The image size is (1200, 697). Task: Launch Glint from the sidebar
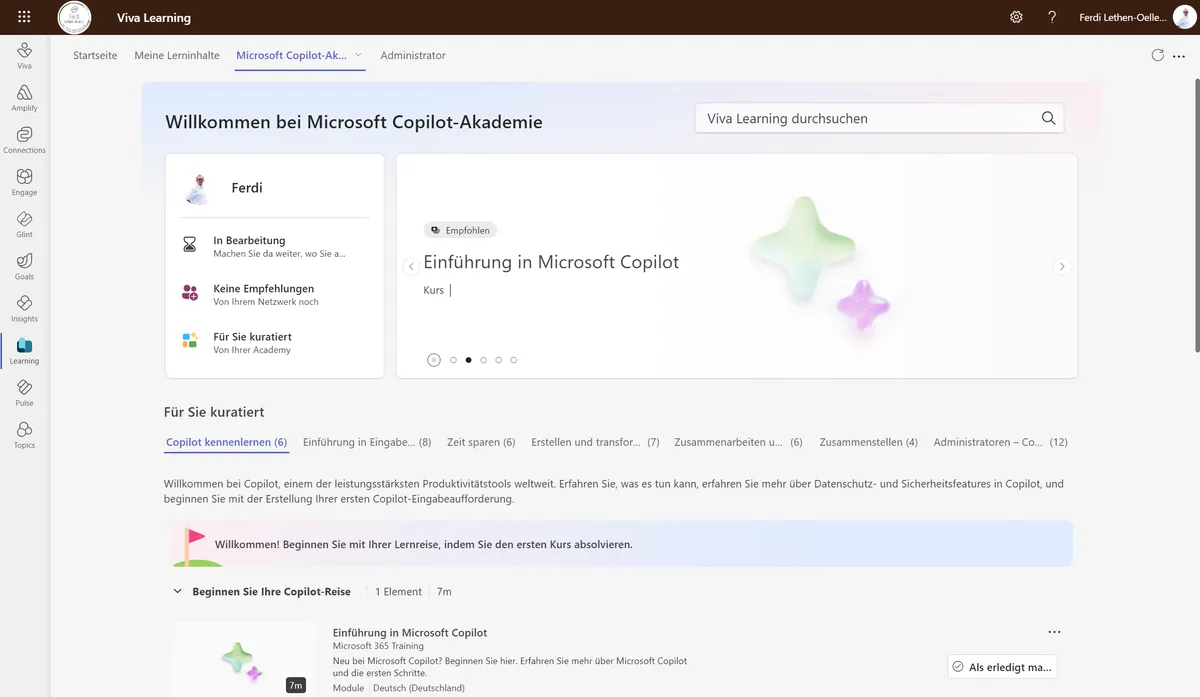pos(24,223)
